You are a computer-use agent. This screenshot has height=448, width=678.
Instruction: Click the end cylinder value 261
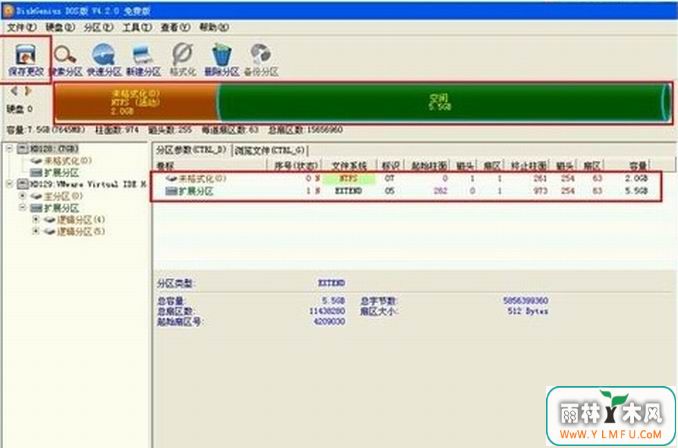(539, 178)
